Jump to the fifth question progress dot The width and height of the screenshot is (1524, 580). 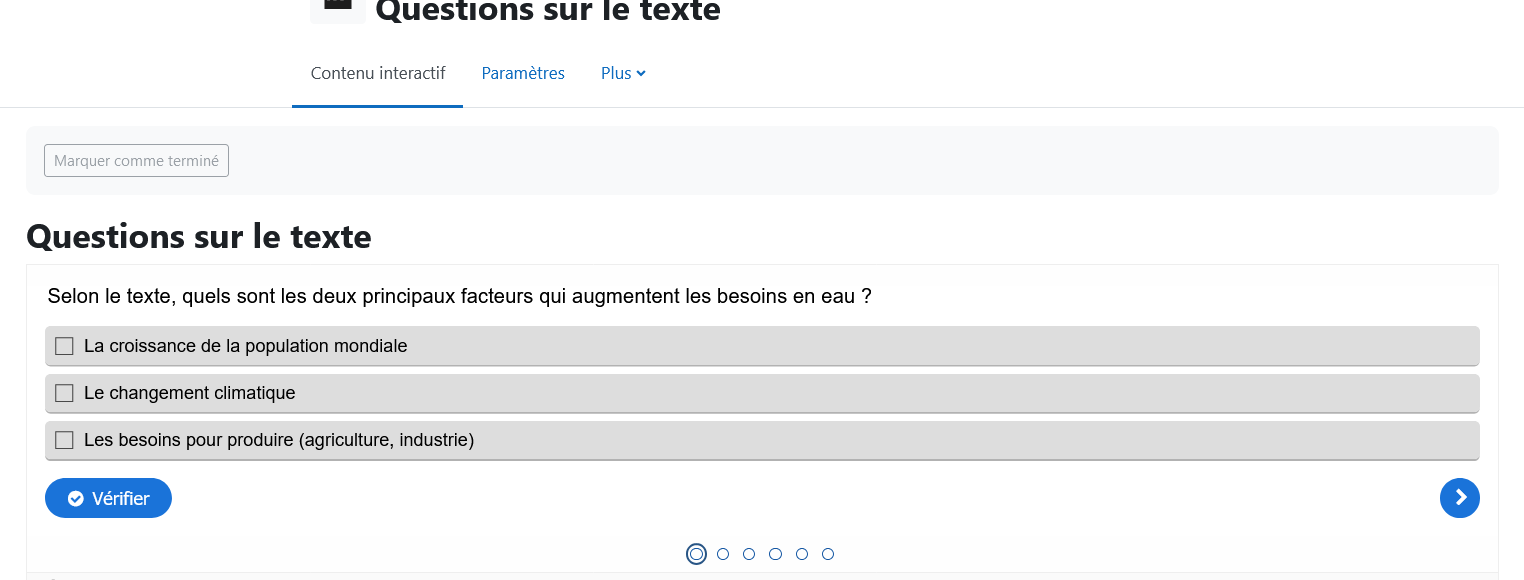click(x=802, y=554)
